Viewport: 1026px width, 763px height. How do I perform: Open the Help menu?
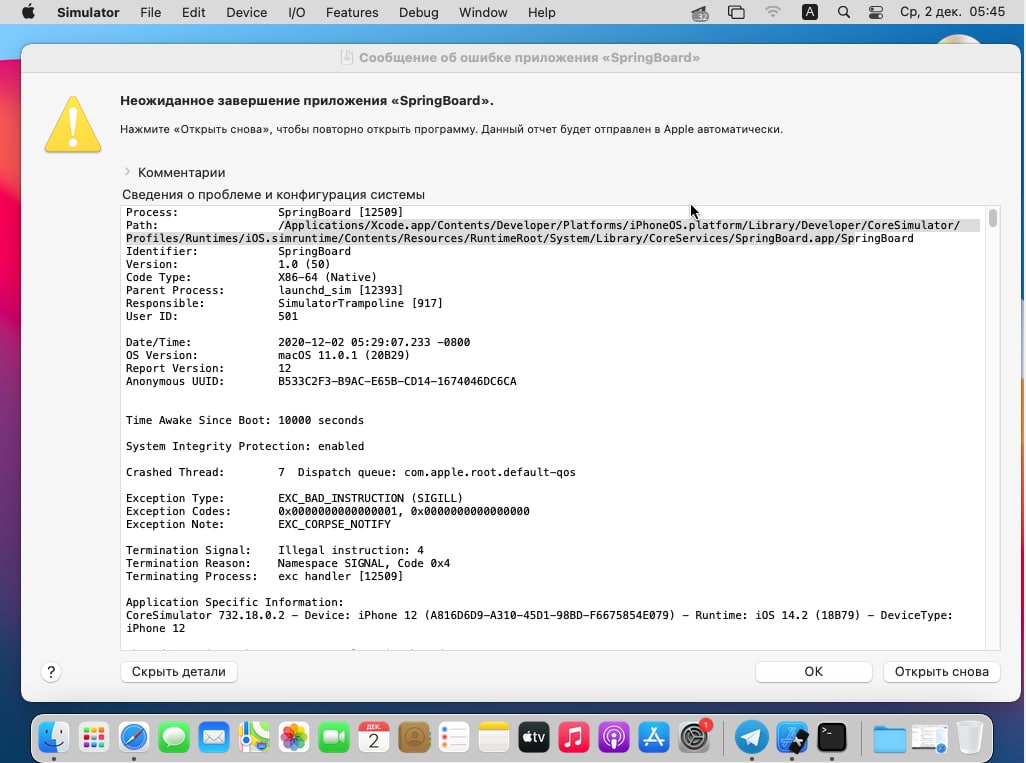point(542,12)
